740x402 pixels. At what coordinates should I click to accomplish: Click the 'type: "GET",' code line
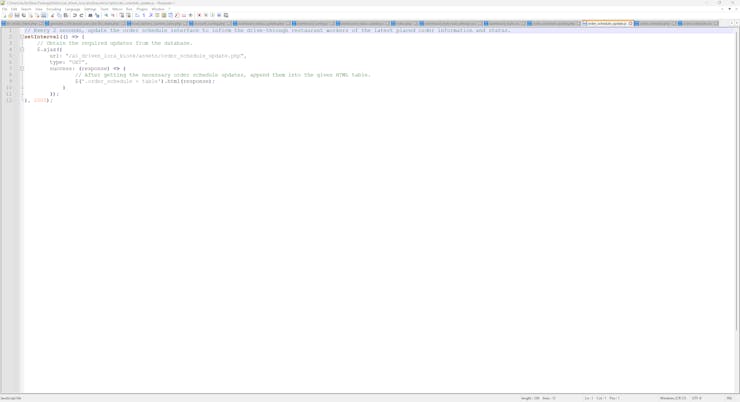tap(69, 62)
